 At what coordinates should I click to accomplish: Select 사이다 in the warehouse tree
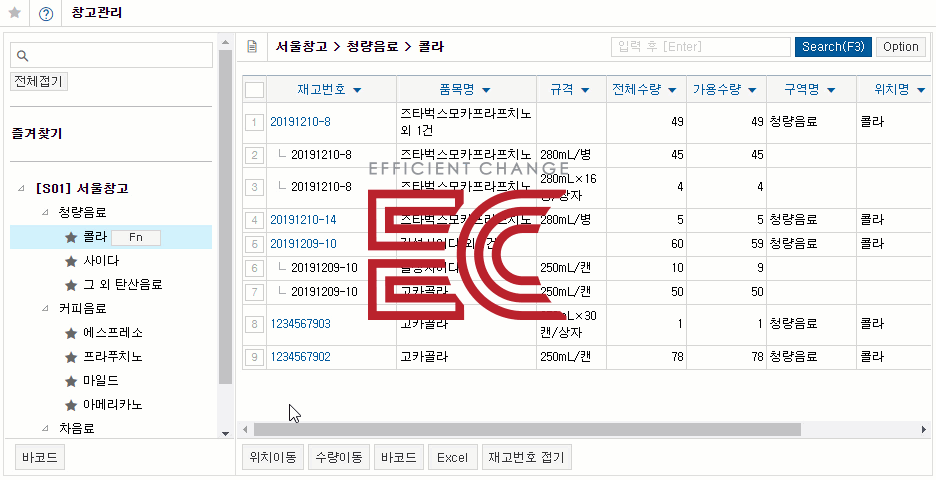coord(102,261)
